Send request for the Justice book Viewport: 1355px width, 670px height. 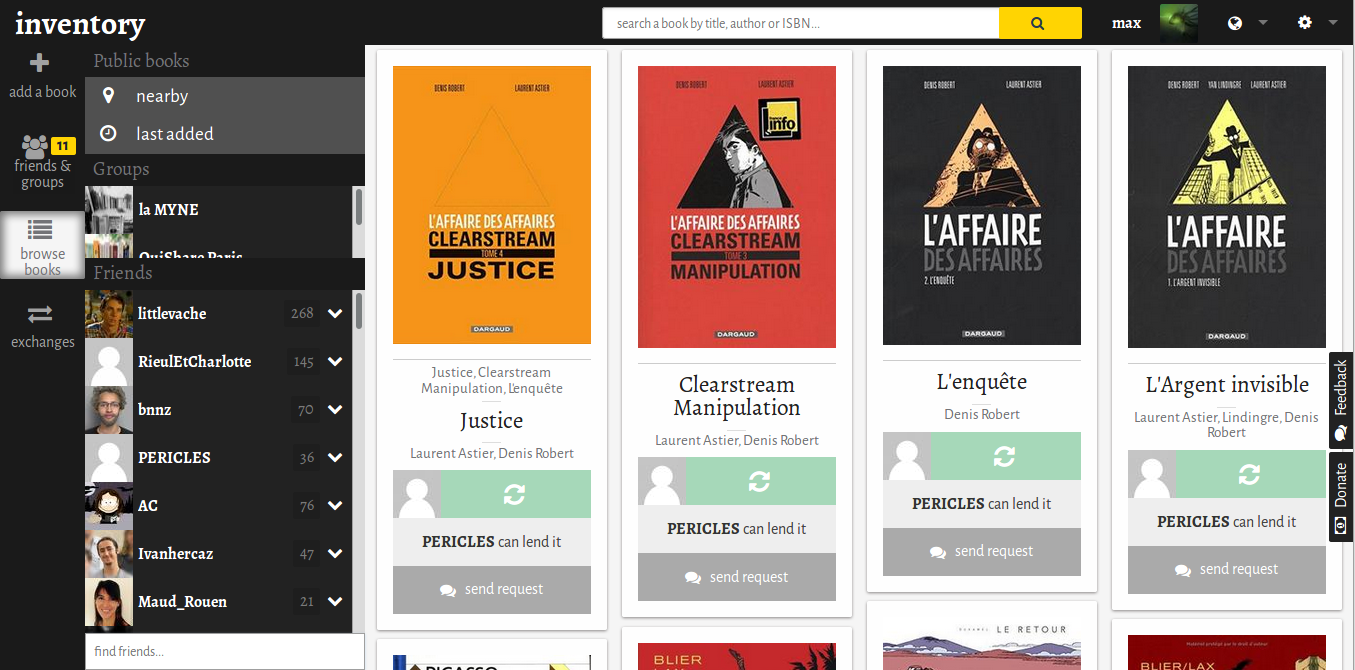[492, 590]
